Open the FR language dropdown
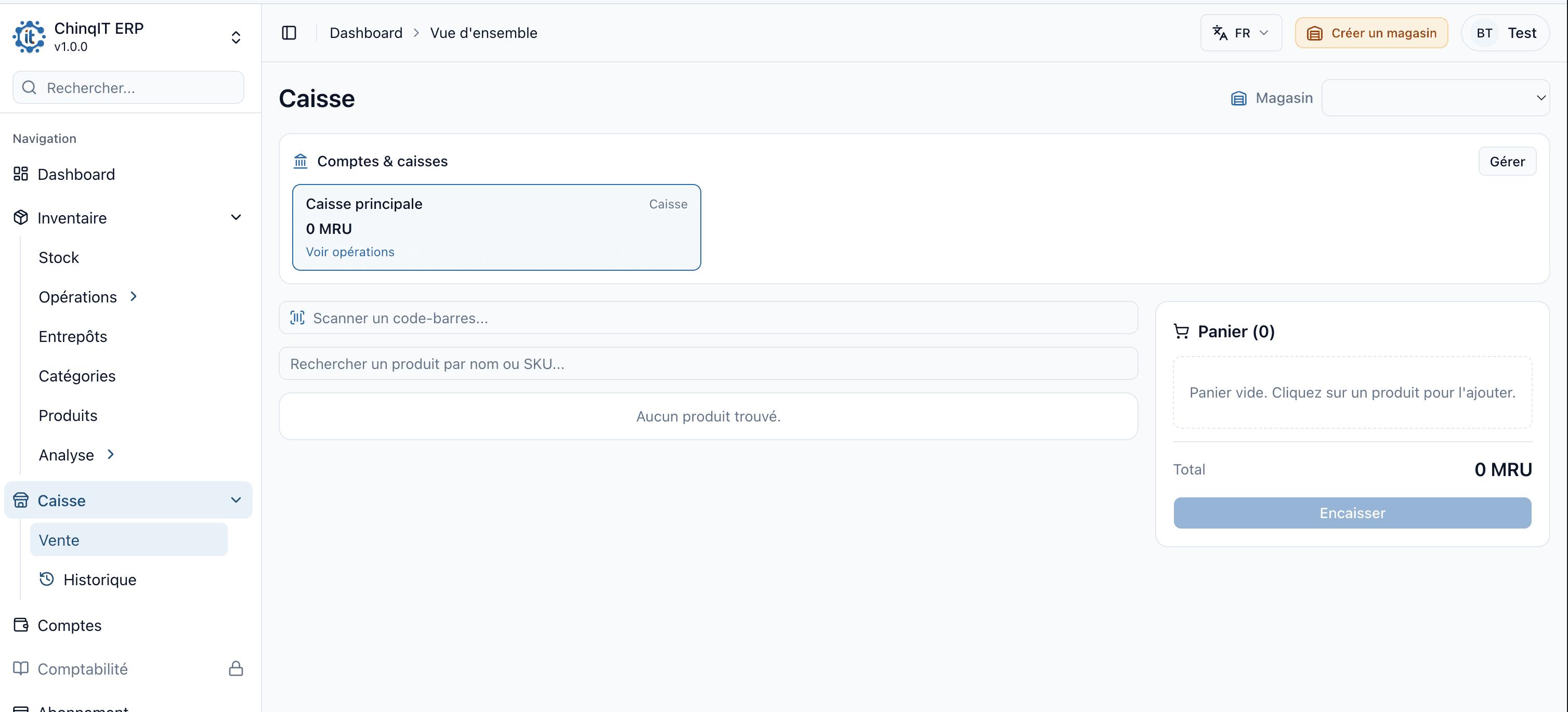The image size is (1568, 712). click(1240, 33)
